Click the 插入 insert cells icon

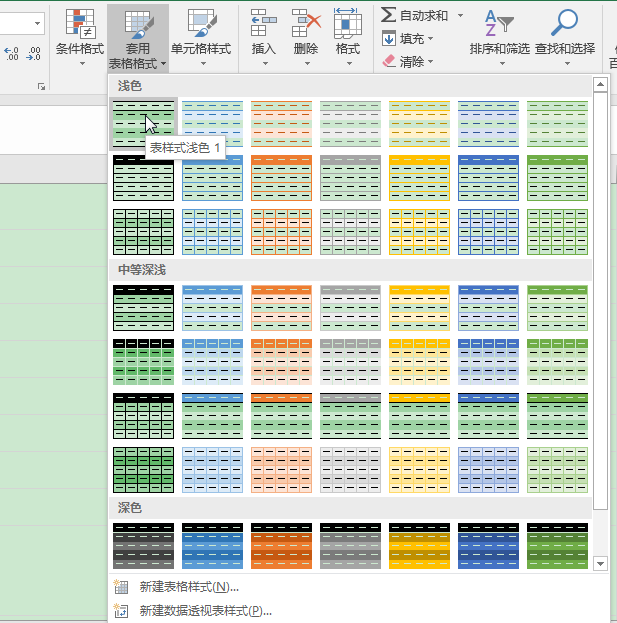[264, 23]
